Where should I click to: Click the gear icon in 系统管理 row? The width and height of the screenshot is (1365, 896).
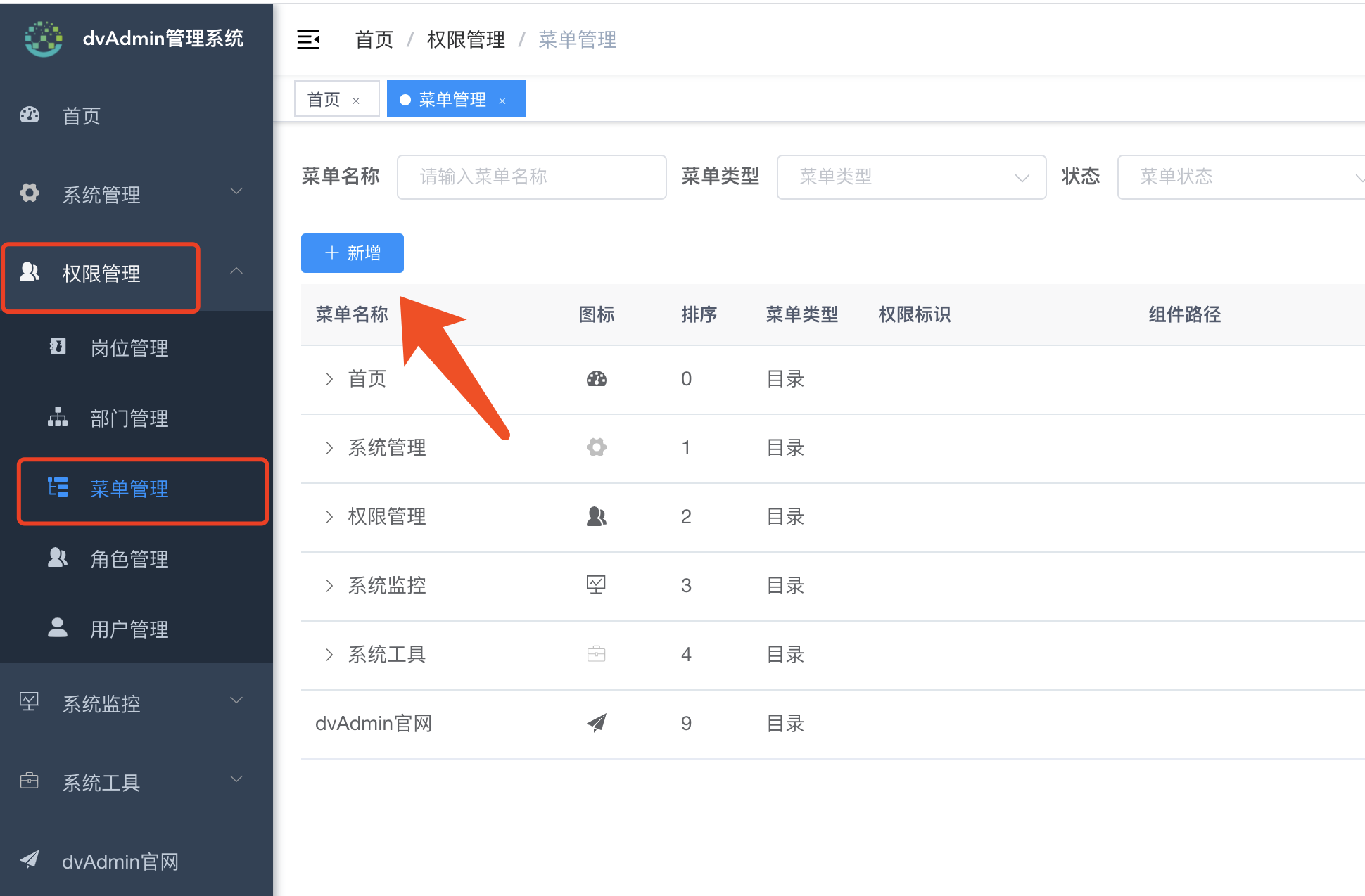pos(596,447)
